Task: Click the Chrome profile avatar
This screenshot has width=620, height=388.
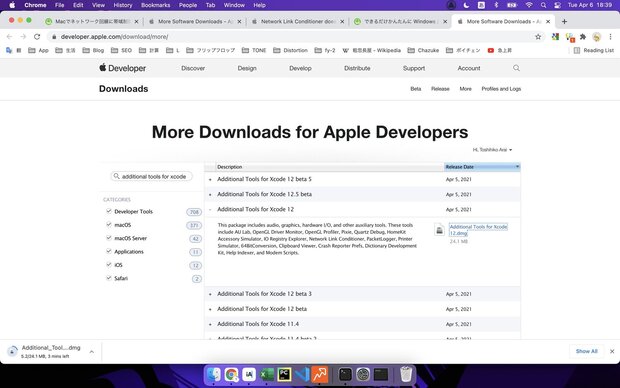Action: [x=596, y=37]
